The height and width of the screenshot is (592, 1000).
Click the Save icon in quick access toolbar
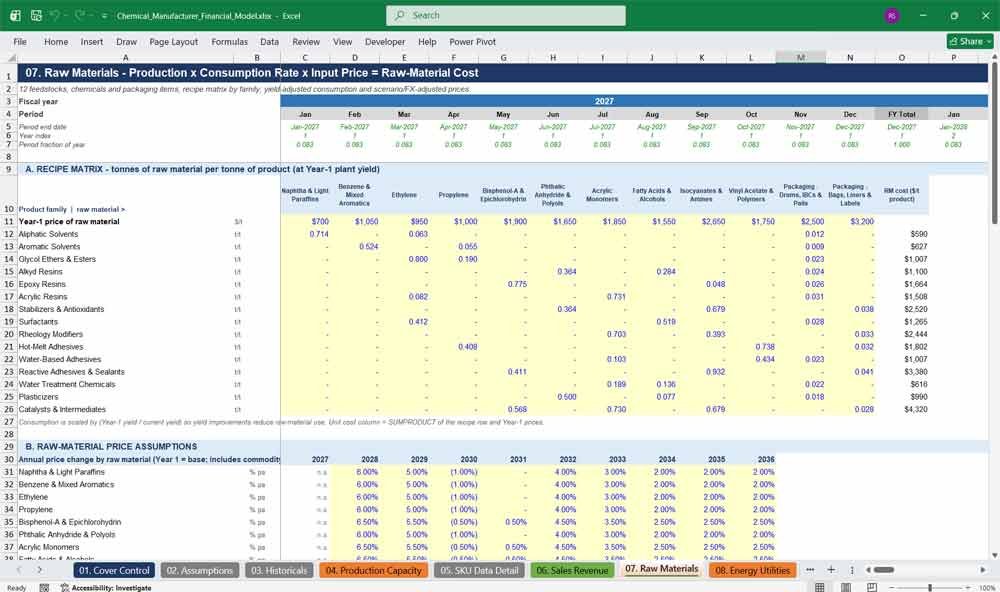(36, 15)
